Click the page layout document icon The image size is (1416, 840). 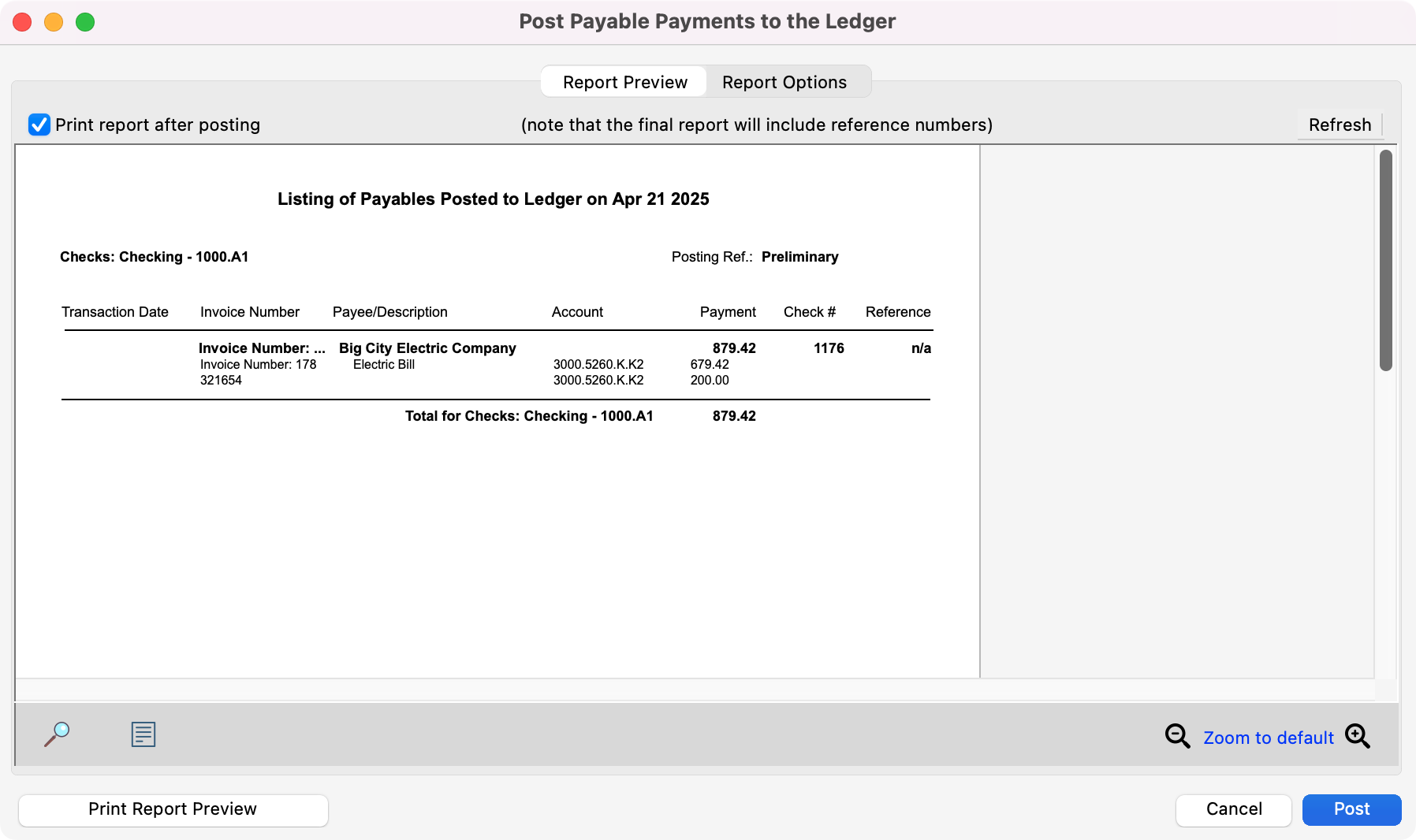click(x=143, y=734)
